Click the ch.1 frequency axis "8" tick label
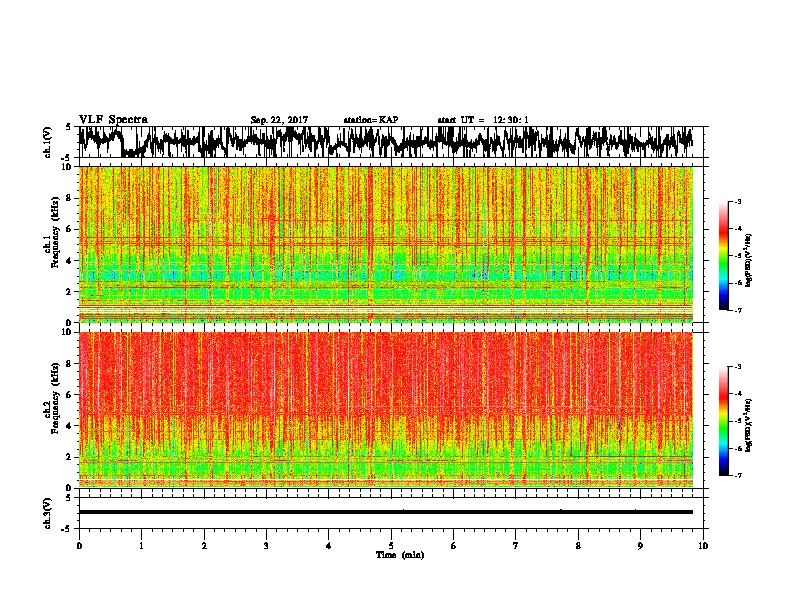792x612 pixels. click(70, 198)
